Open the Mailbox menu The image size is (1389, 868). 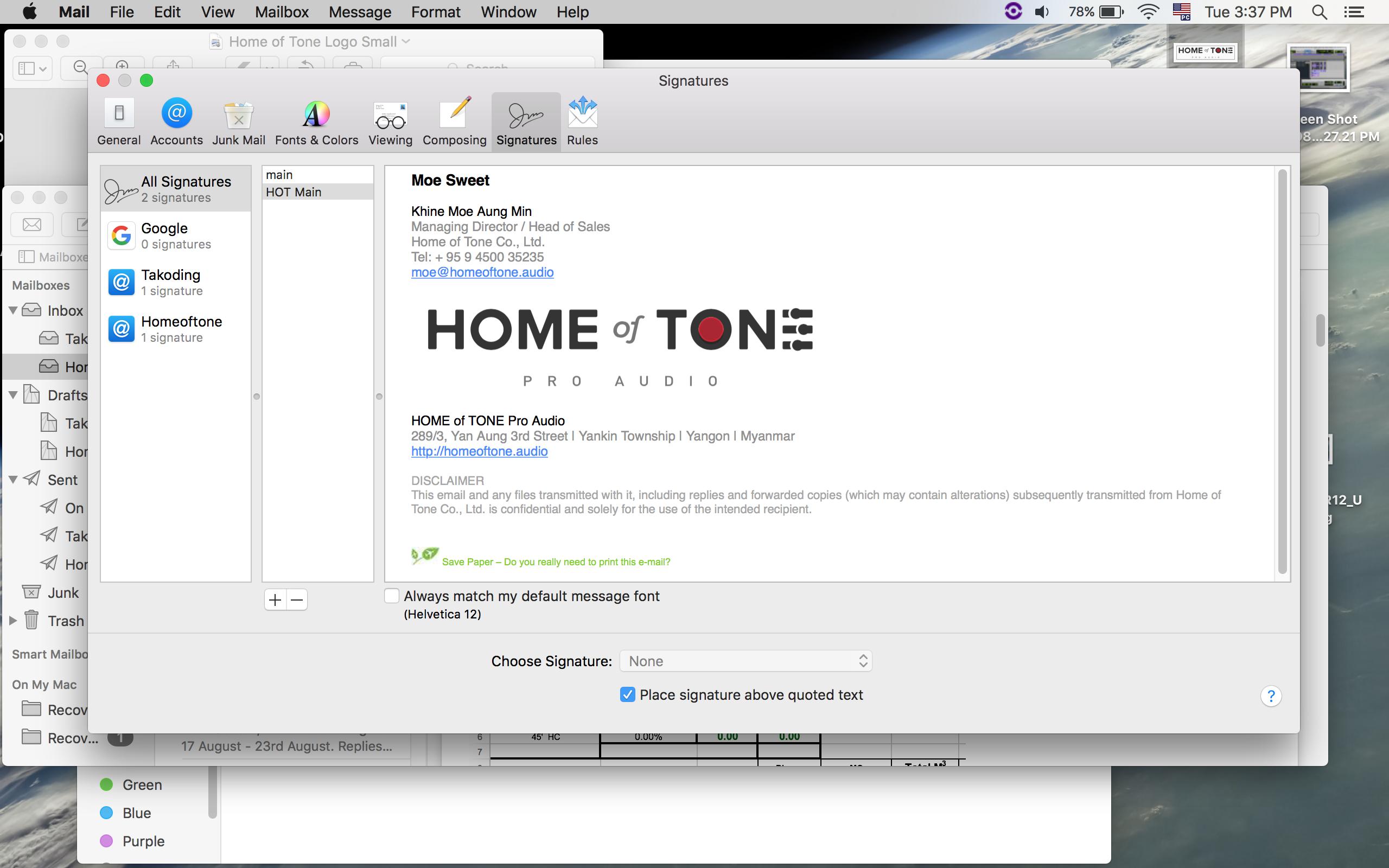click(x=282, y=11)
